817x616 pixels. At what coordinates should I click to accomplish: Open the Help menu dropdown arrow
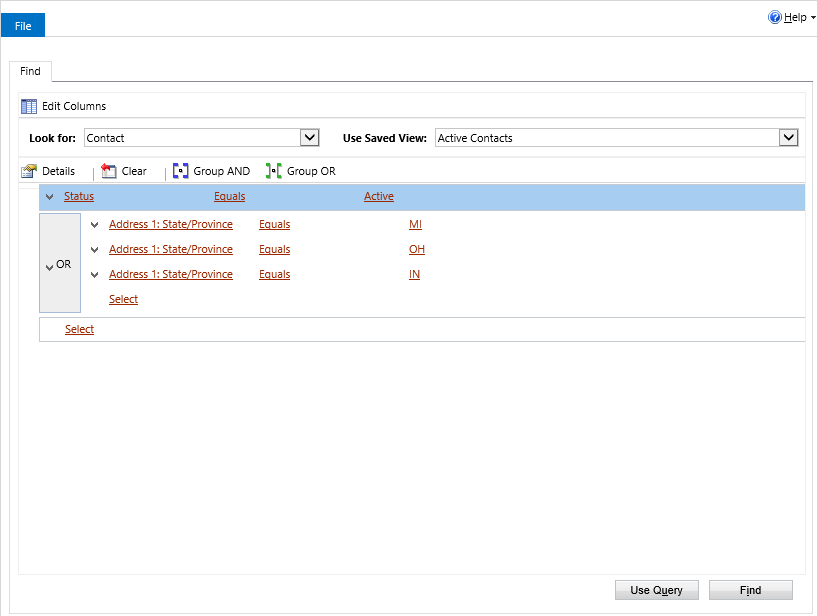813,18
